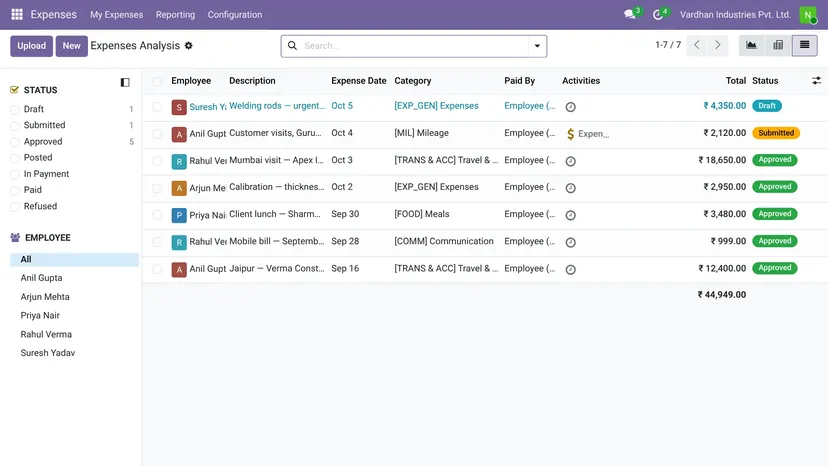Image resolution: width=828 pixels, height=466 pixels.
Task: Switch to graph view
Action: tap(751, 45)
